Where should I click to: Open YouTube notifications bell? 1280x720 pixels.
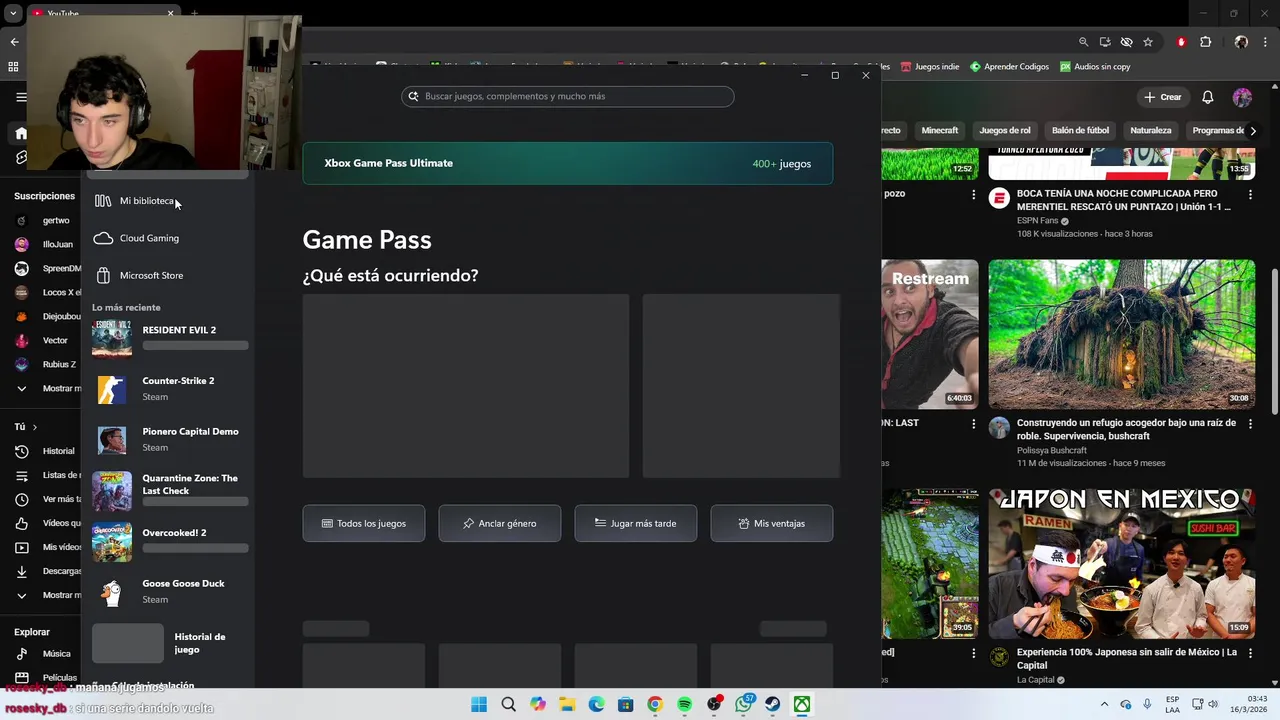pyautogui.click(x=1208, y=97)
